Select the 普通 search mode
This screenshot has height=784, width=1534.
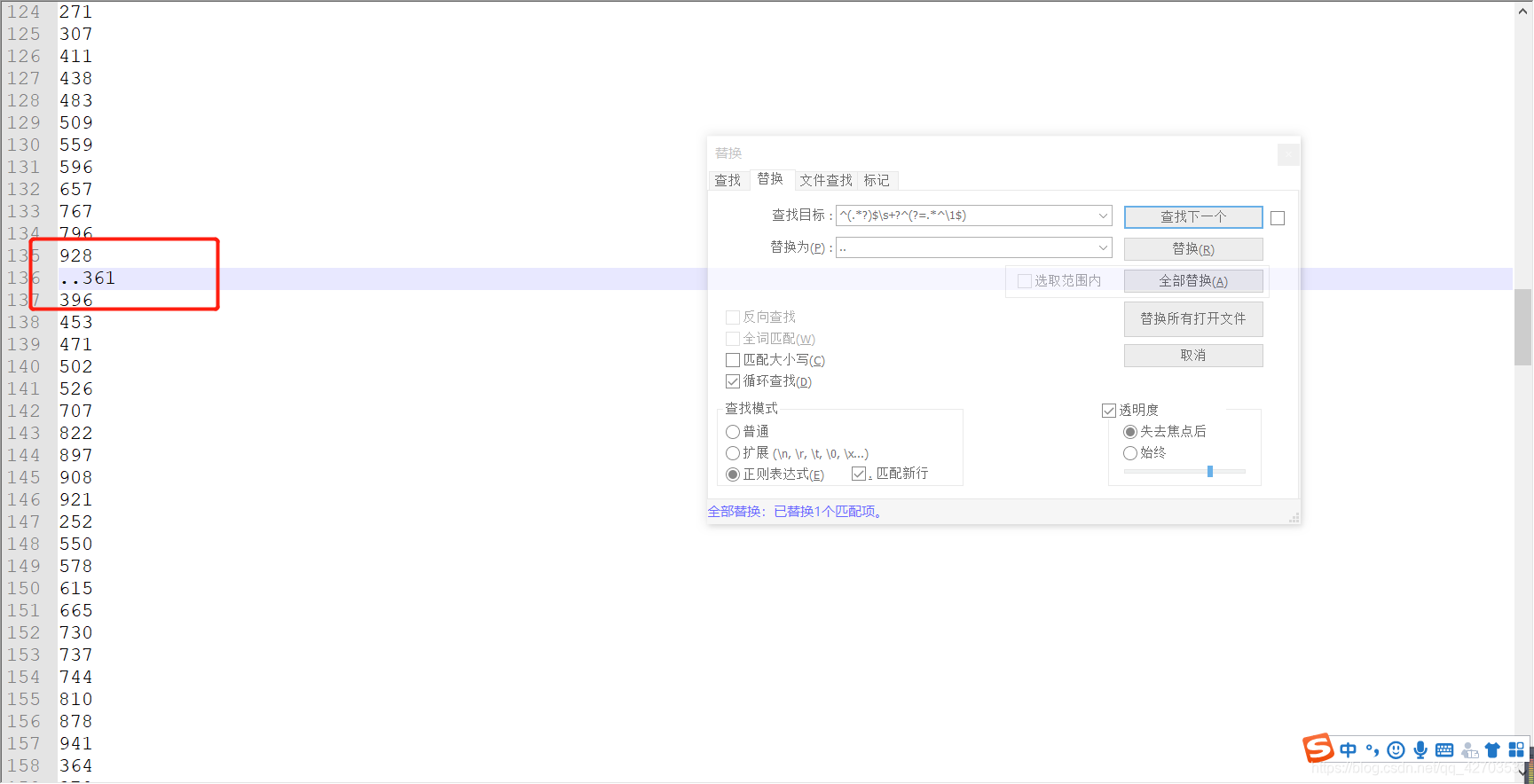tap(733, 432)
